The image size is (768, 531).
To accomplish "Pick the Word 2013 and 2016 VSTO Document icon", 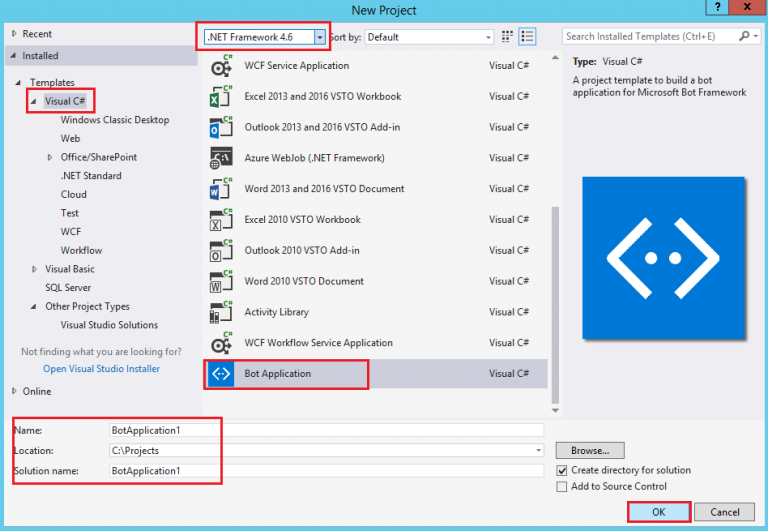I will [220, 189].
